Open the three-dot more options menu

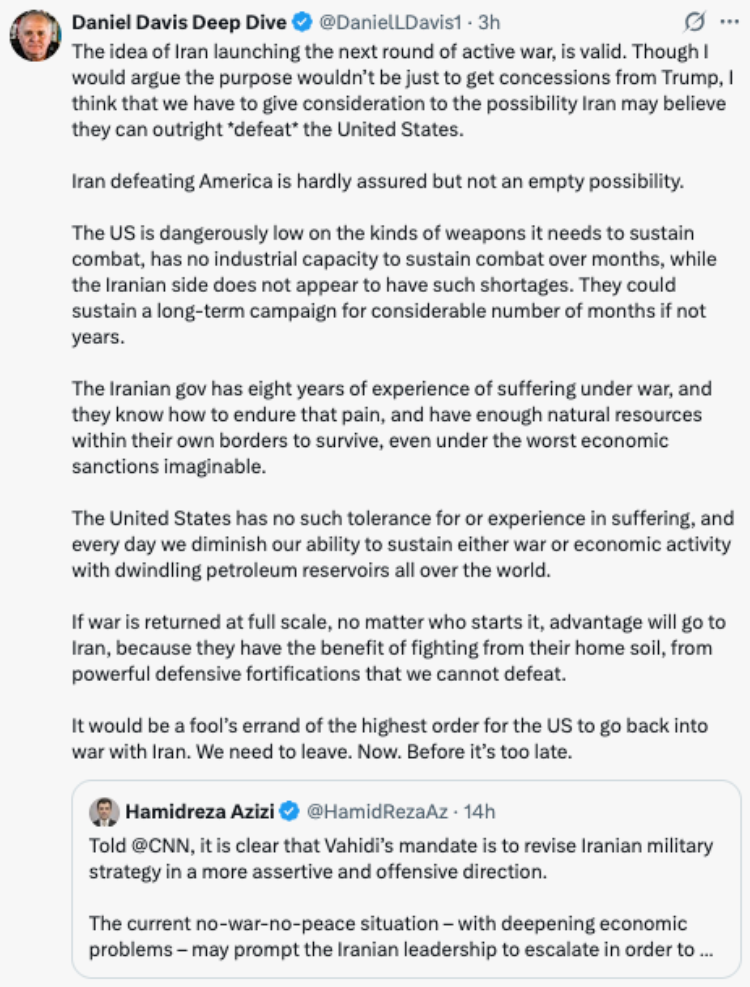pyautogui.click(x=729, y=22)
